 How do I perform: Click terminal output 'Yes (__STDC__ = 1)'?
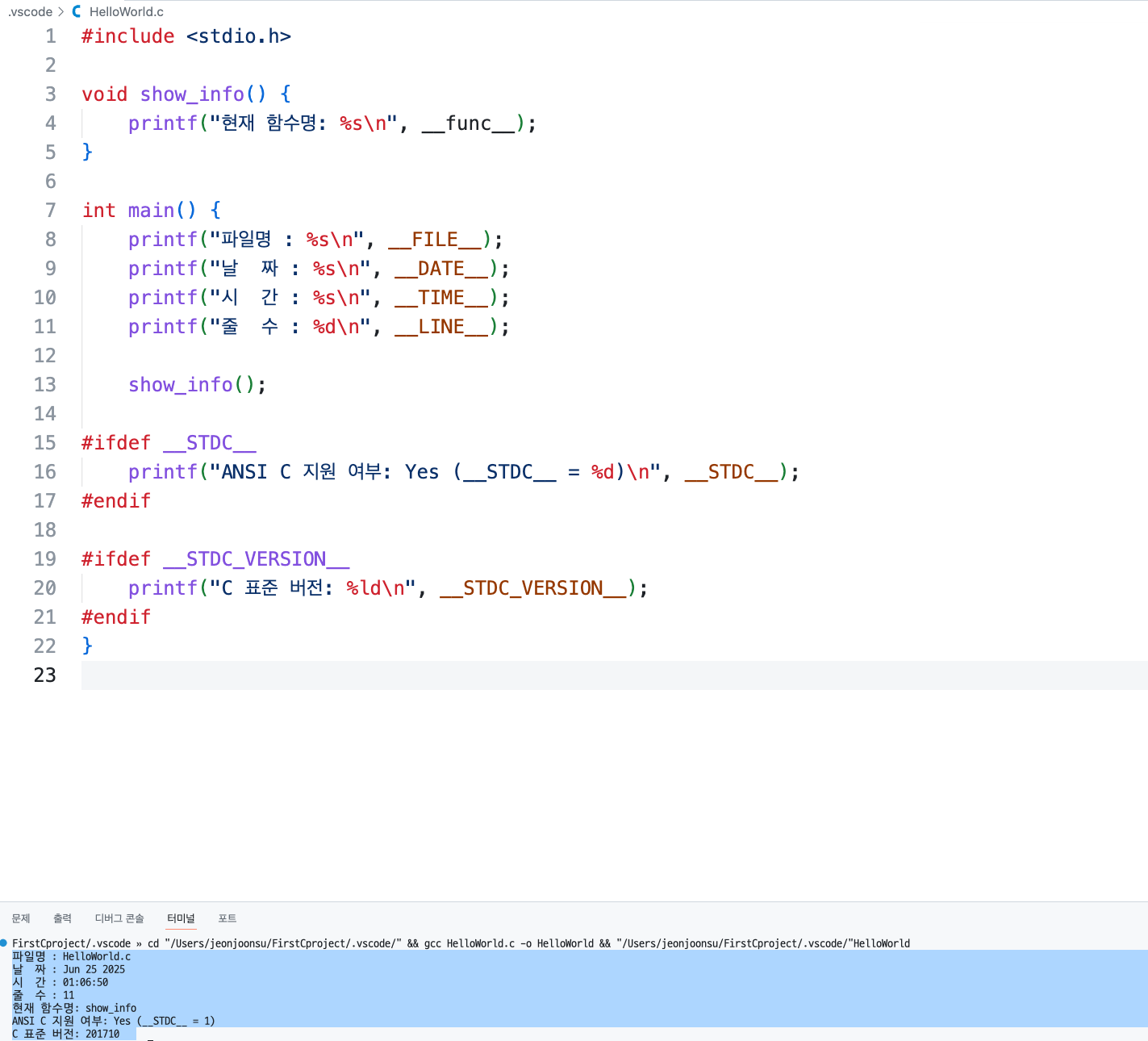[165, 1021]
